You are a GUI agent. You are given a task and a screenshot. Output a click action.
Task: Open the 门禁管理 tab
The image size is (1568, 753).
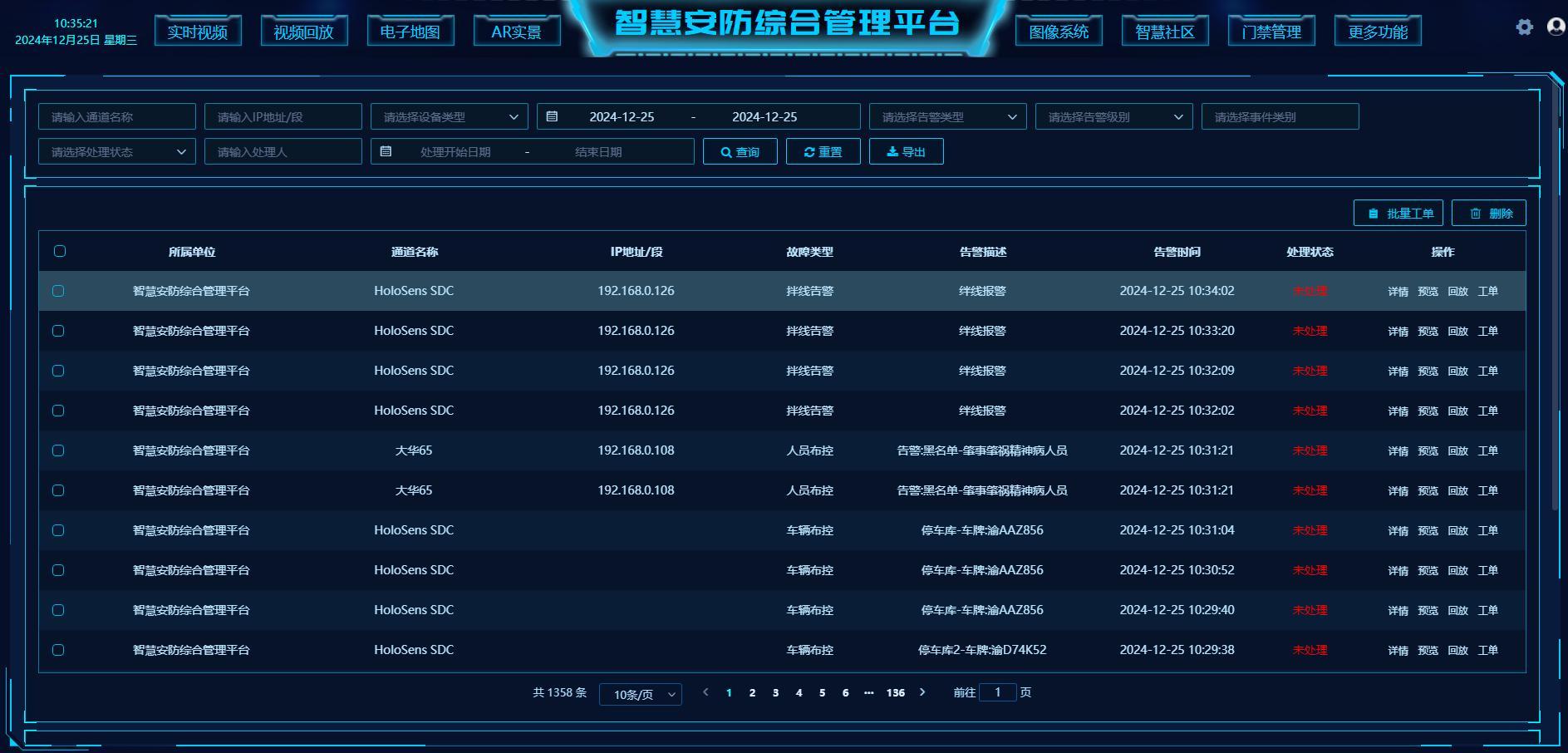pyautogui.click(x=1271, y=32)
